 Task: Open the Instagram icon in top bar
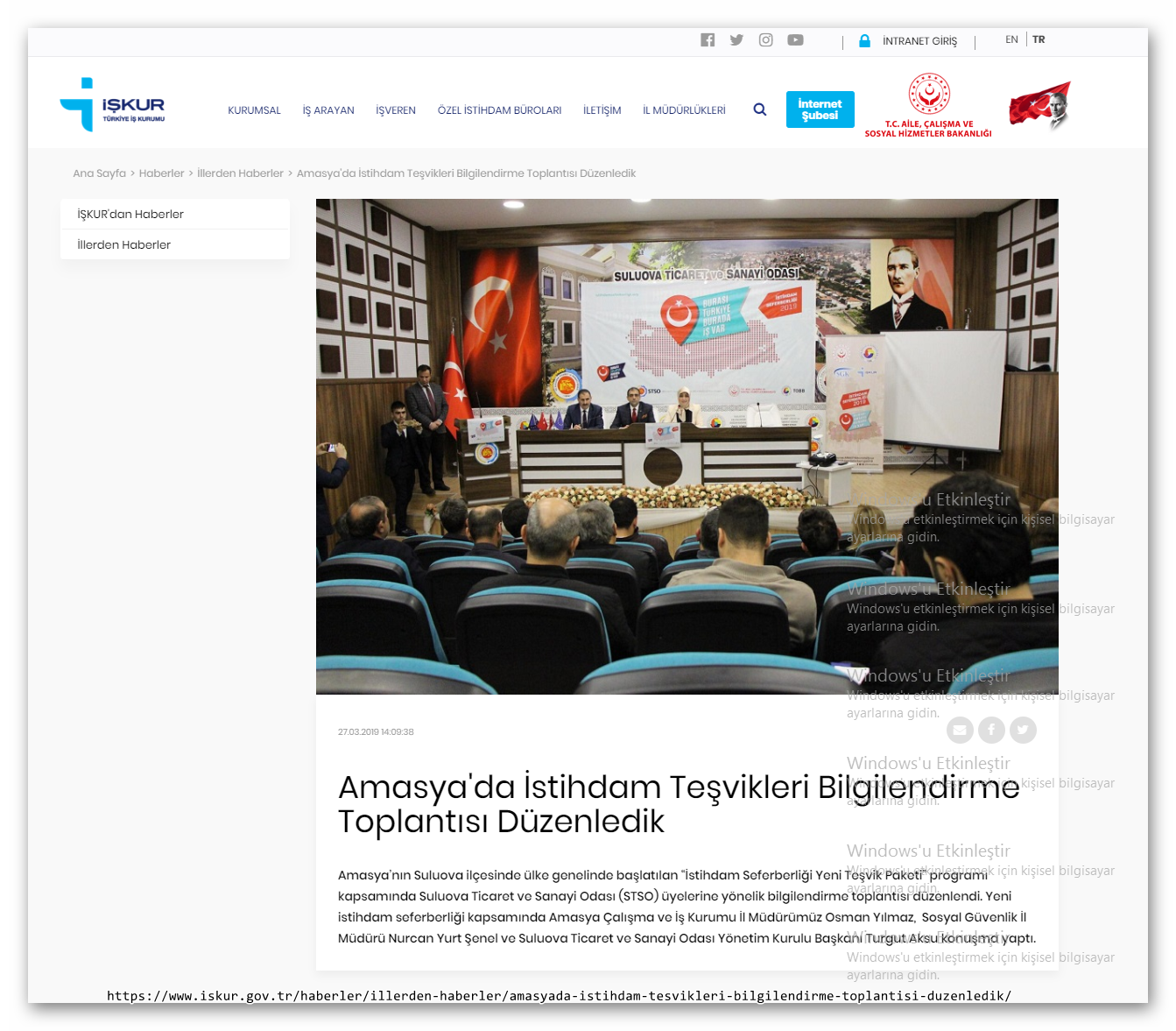coord(765,40)
